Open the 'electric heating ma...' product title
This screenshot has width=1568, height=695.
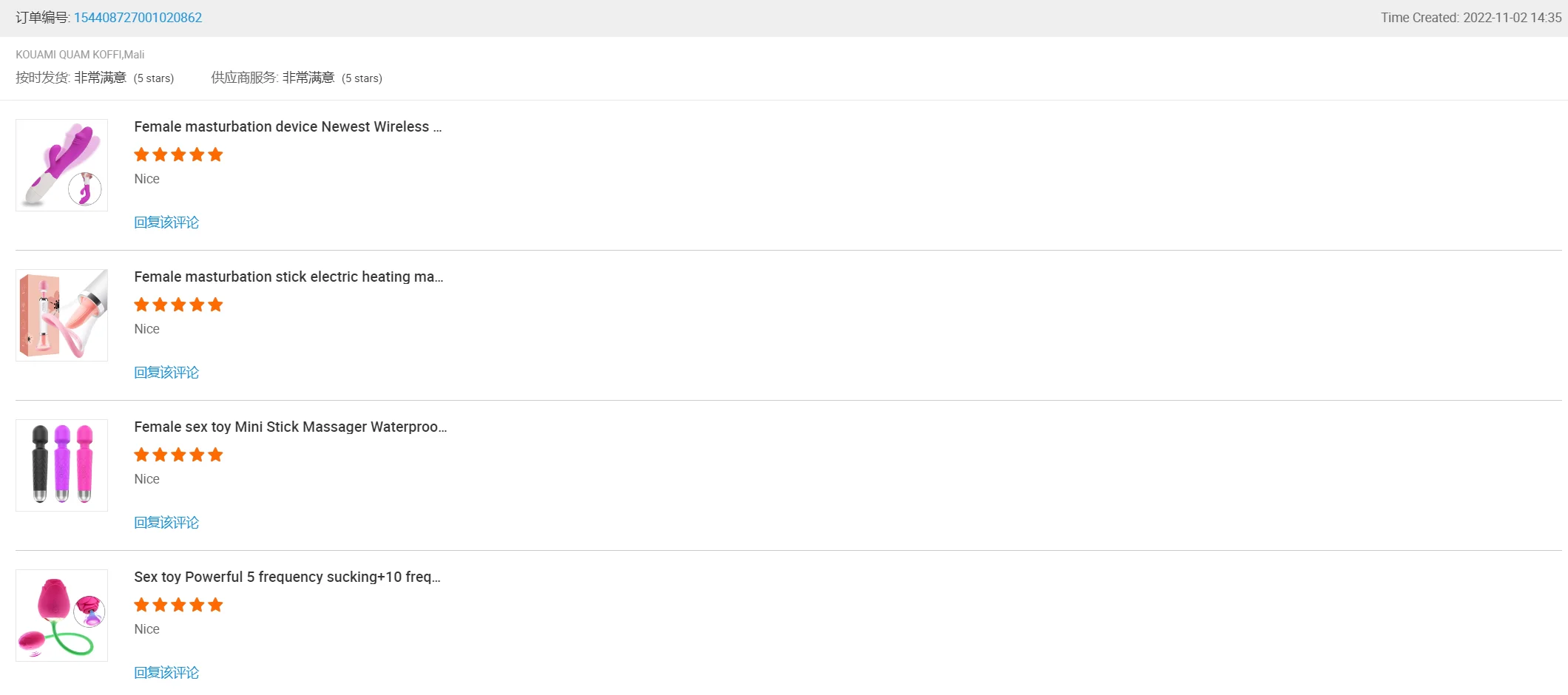tap(288, 277)
